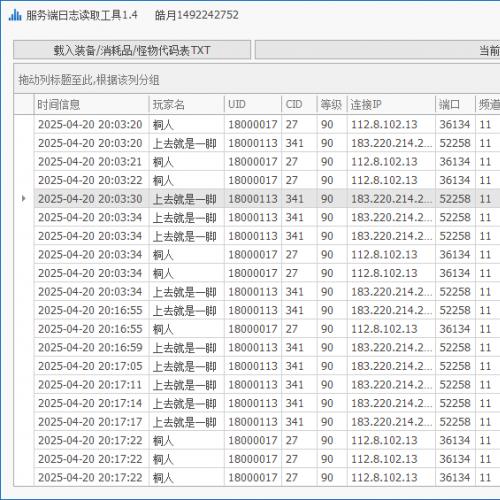Click the 频道 column header
500x500 pixels.
(x=488, y=105)
